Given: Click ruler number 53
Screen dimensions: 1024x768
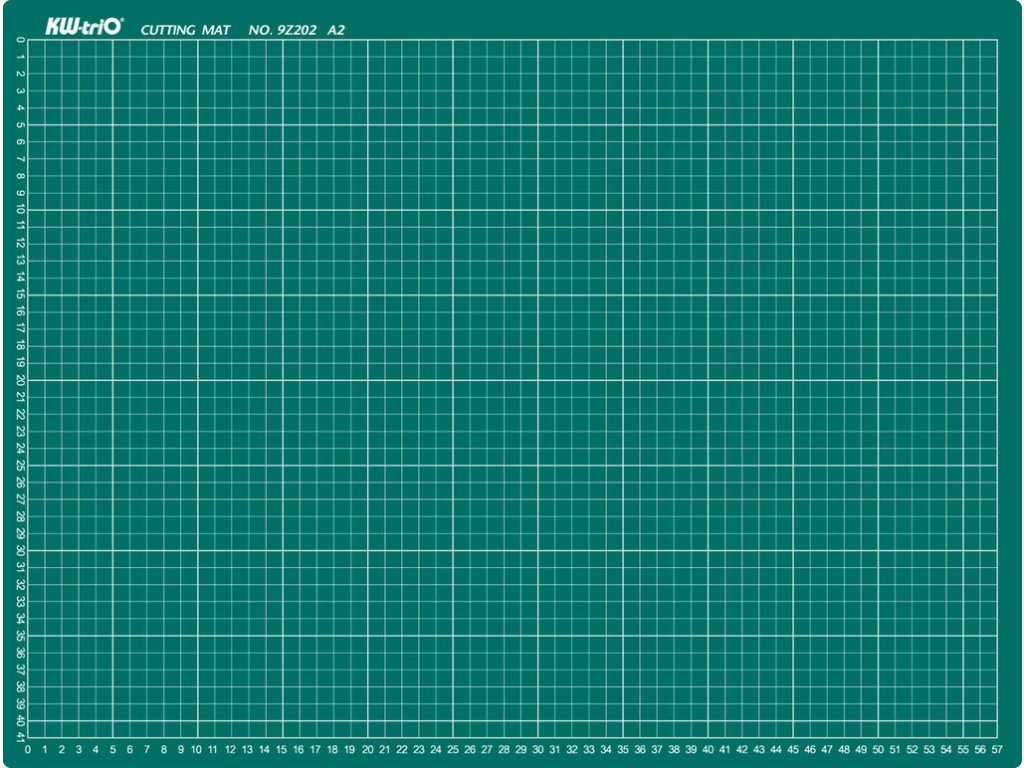Looking at the screenshot, I should click(x=929, y=750).
